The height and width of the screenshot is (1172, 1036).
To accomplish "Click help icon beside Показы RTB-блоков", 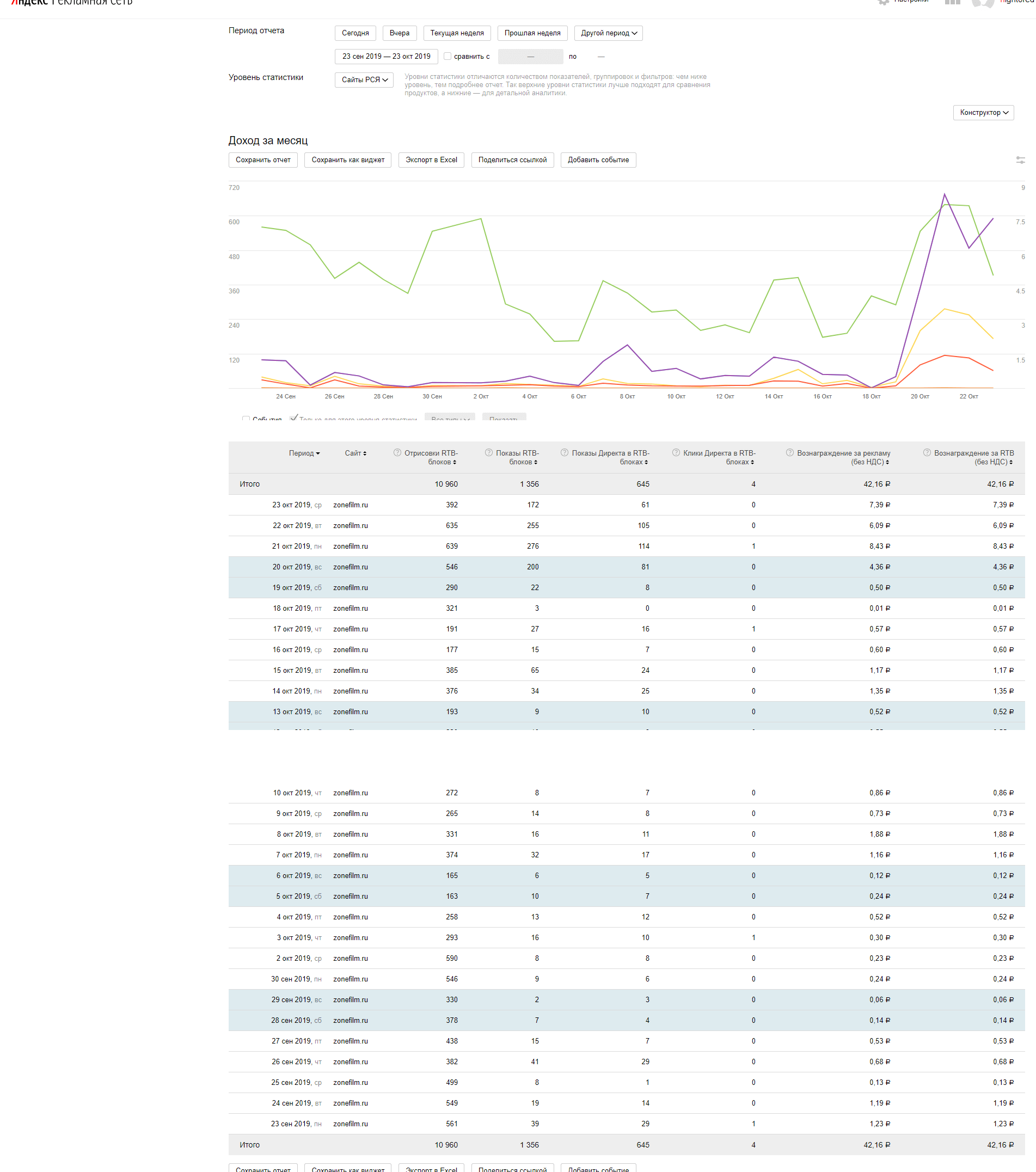I will pyautogui.click(x=488, y=453).
